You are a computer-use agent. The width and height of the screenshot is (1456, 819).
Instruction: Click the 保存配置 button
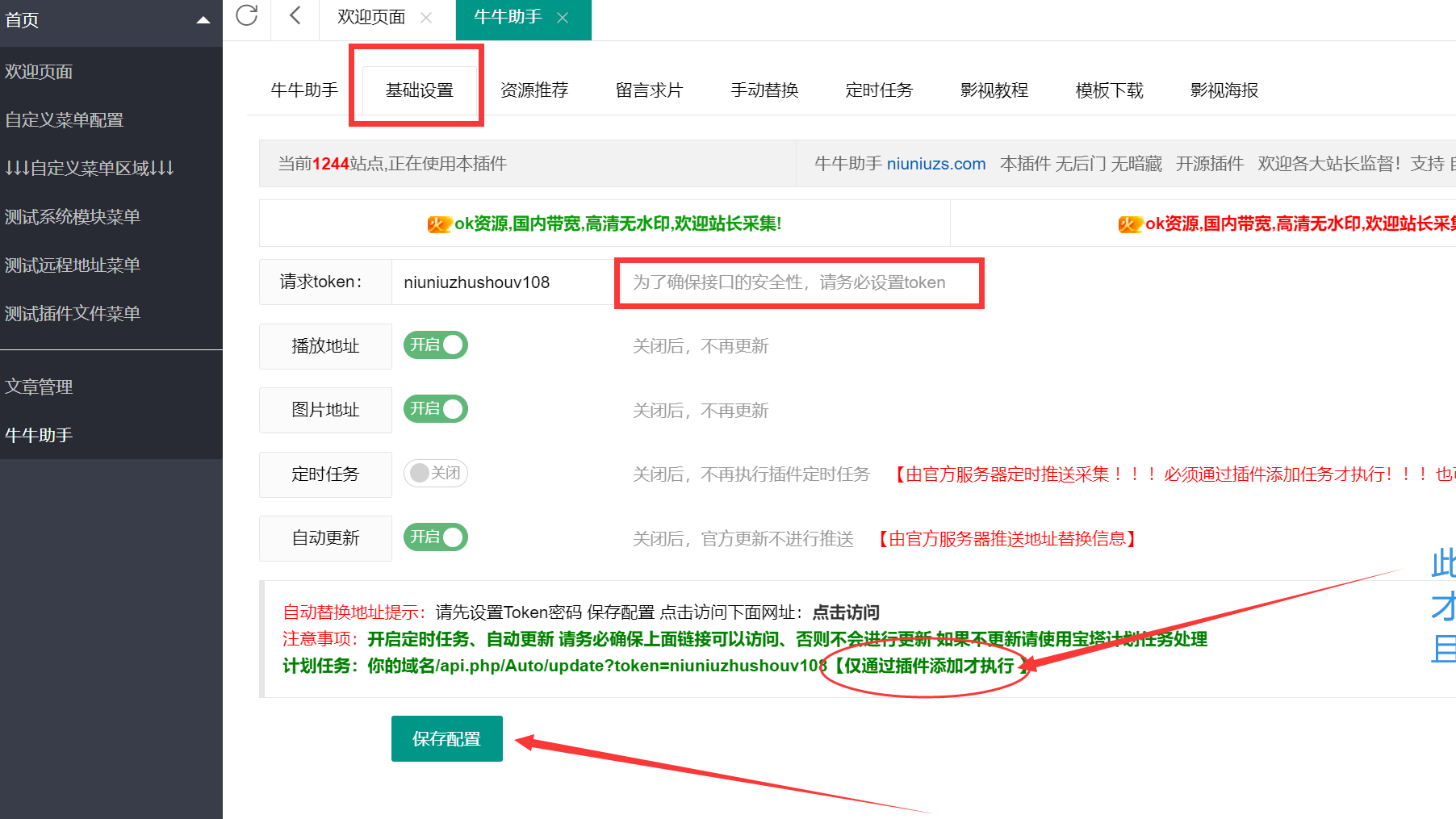[x=447, y=738]
